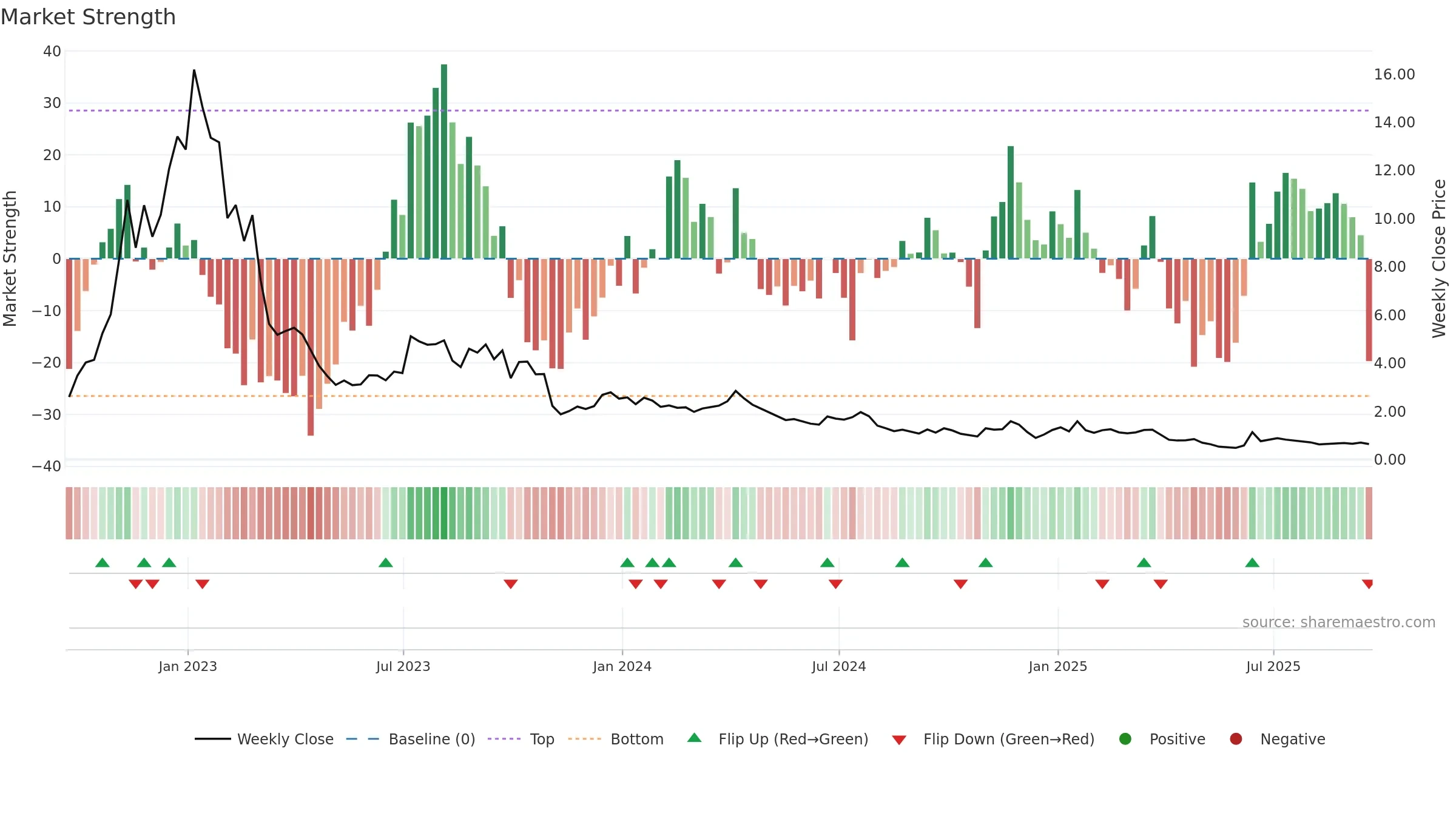Click the green Flip Up triangle in legend

pyautogui.click(x=695, y=738)
